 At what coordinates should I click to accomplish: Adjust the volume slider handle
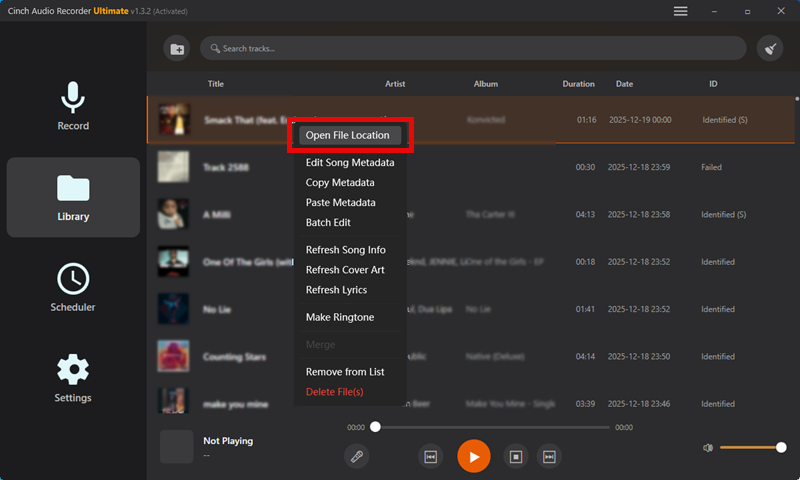point(781,447)
